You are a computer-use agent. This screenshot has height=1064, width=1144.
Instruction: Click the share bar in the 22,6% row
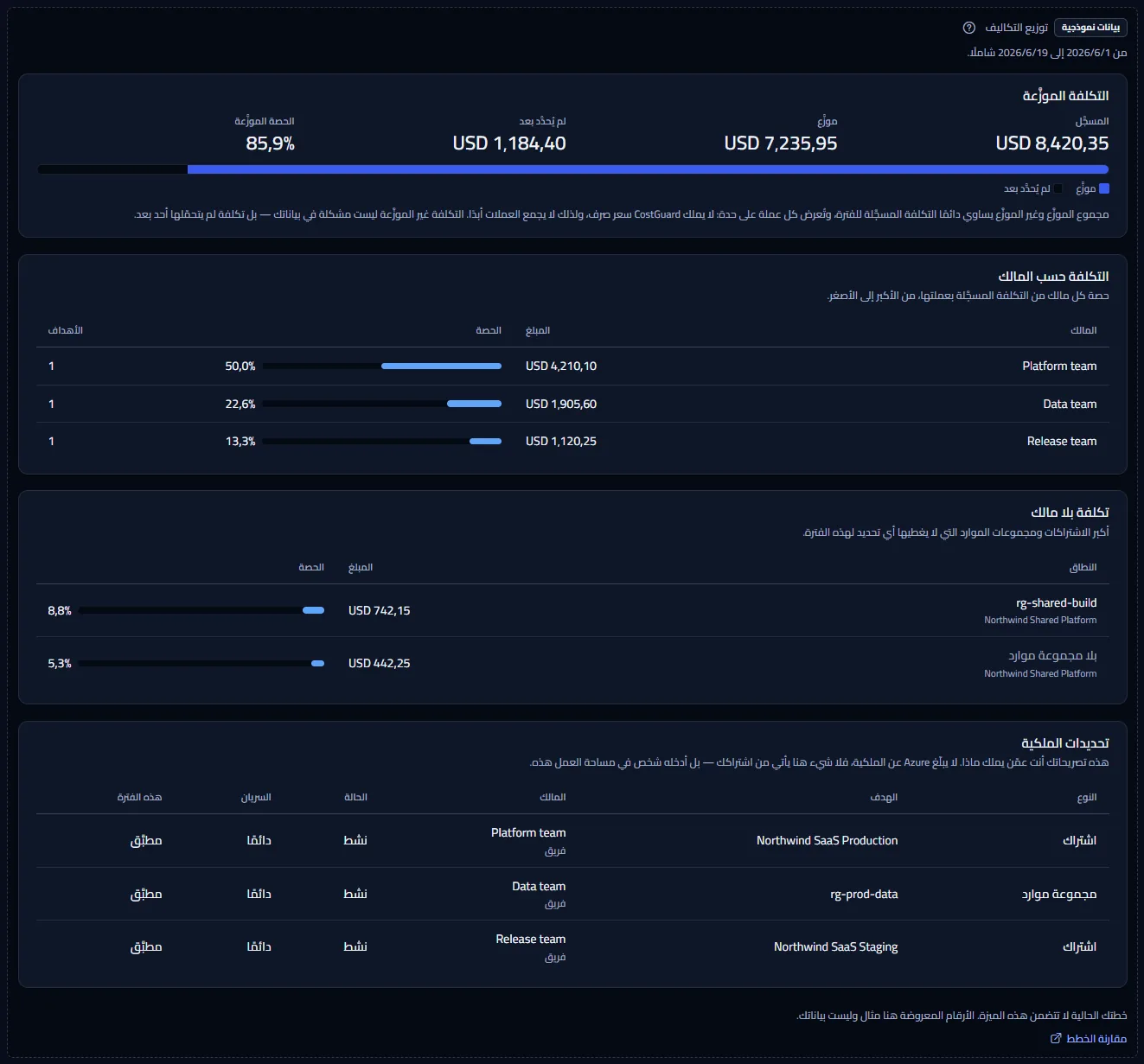tap(381, 404)
